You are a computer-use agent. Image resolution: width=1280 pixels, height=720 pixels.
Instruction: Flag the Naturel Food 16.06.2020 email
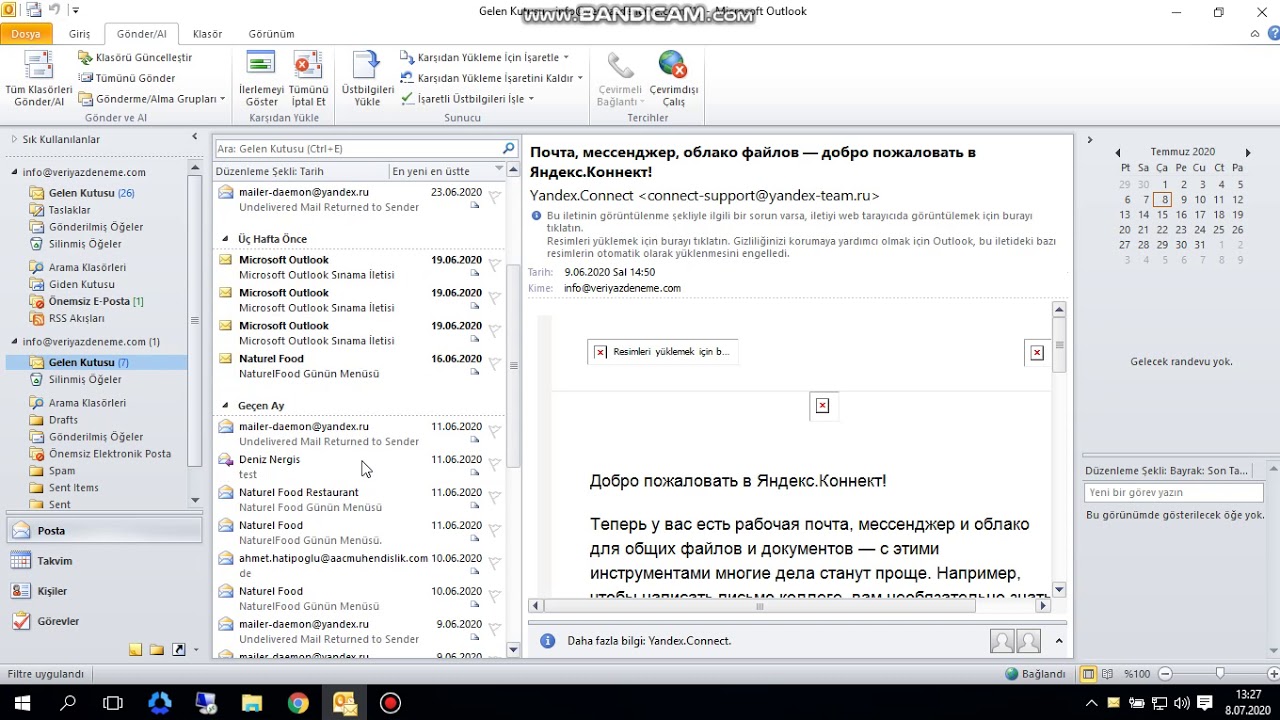494,364
